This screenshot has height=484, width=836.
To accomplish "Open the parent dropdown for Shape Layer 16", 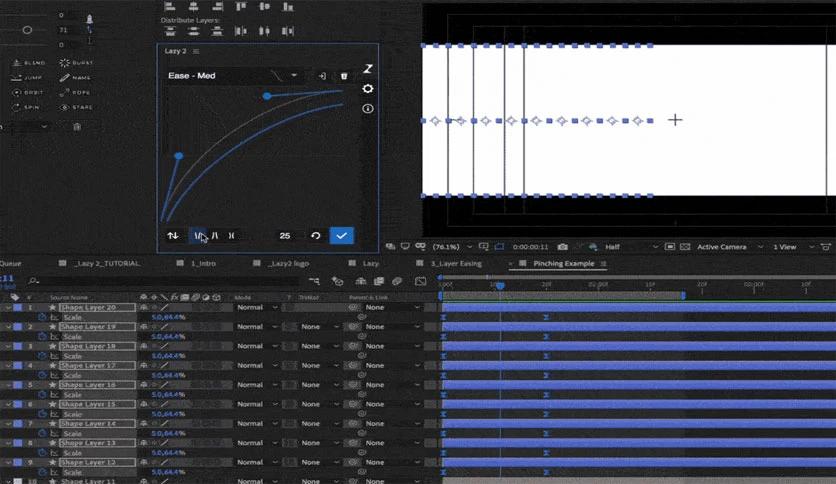I will 392,385.
